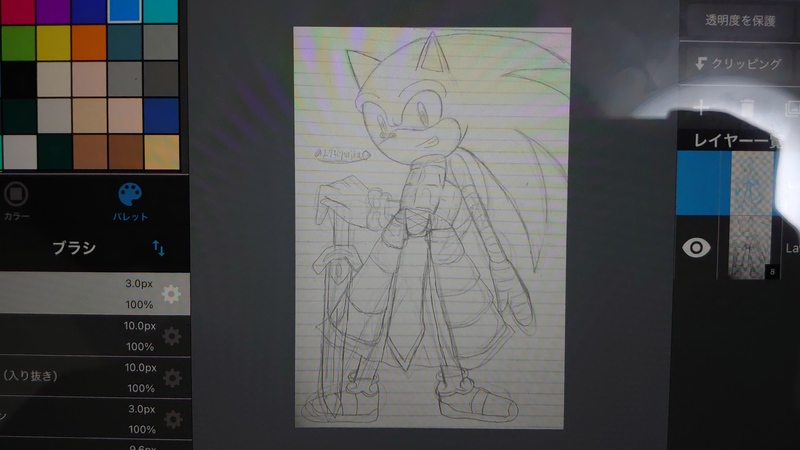Switch to the パレット tab

click(x=130, y=202)
